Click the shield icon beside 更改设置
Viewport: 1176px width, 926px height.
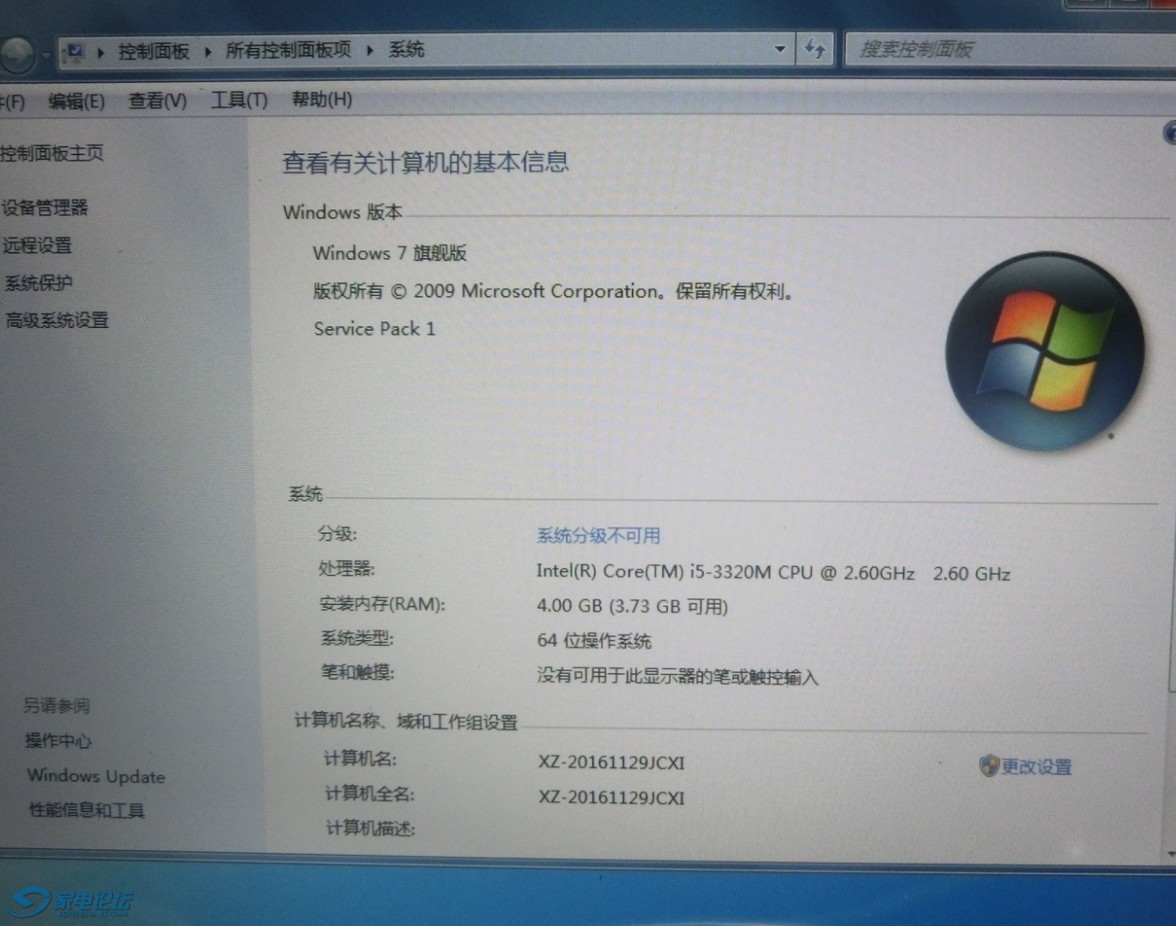click(988, 766)
